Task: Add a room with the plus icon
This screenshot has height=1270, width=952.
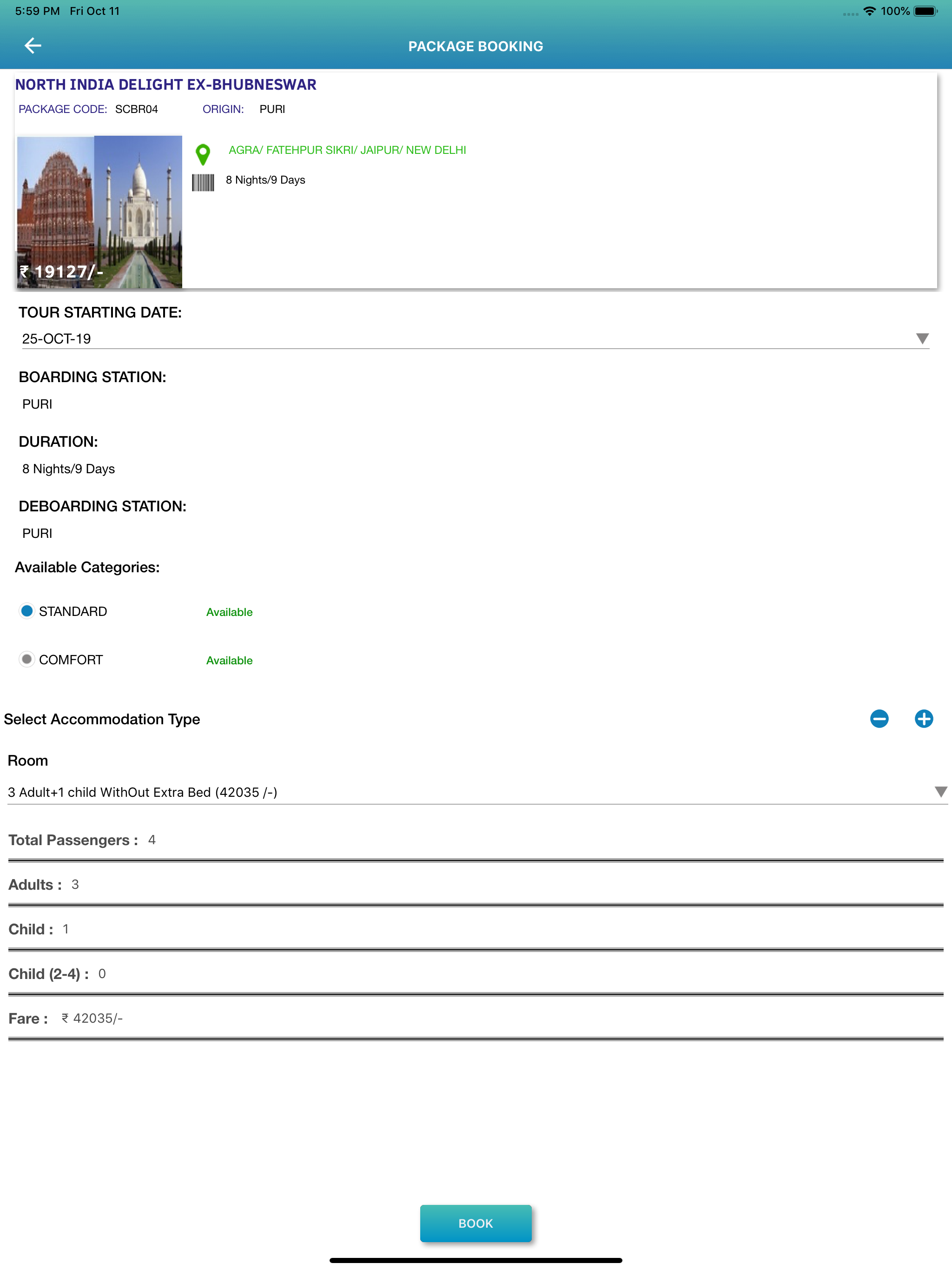Action: (923, 718)
